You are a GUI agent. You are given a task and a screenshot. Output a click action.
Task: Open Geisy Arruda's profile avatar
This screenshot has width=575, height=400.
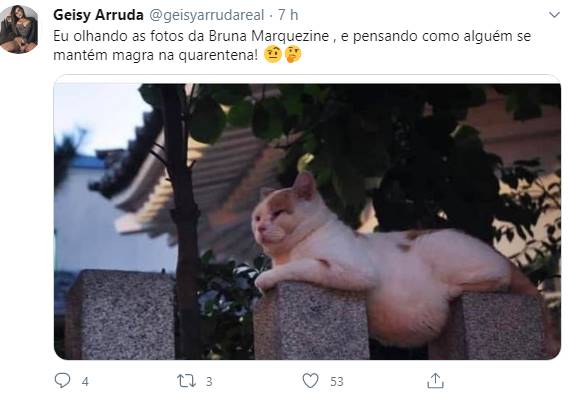[19, 29]
